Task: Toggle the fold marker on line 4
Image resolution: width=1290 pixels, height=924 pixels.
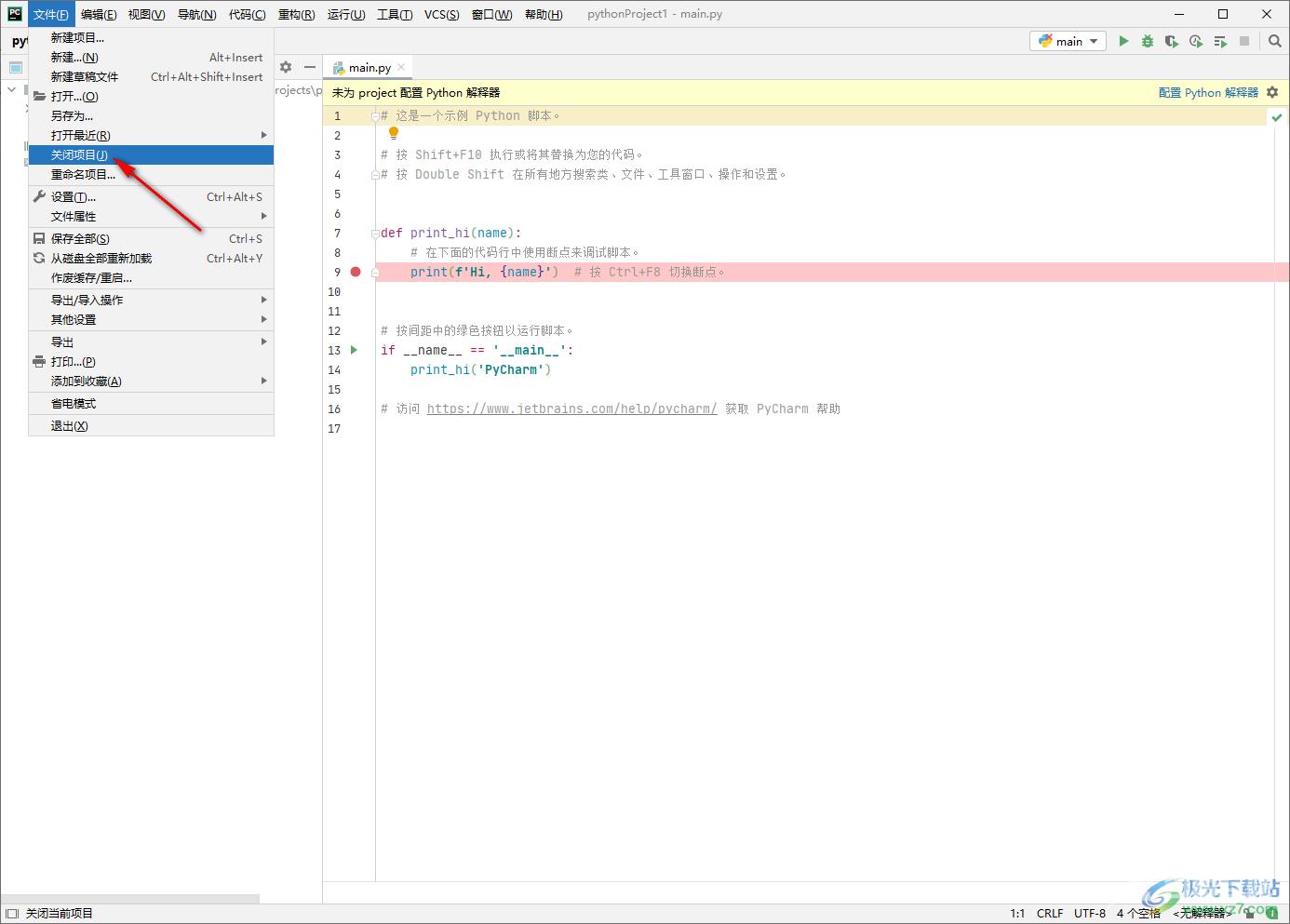Action: (x=374, y=174)
